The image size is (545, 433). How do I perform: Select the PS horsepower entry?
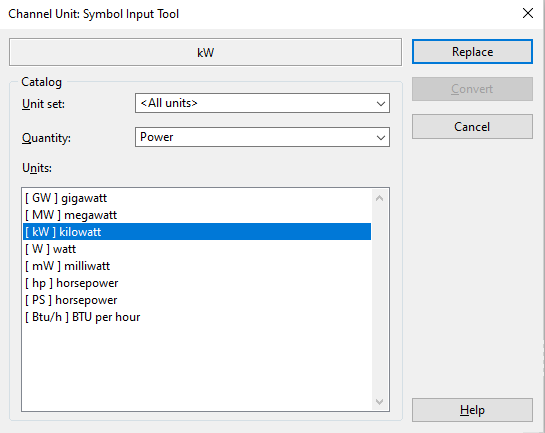(x=197, y=300)
